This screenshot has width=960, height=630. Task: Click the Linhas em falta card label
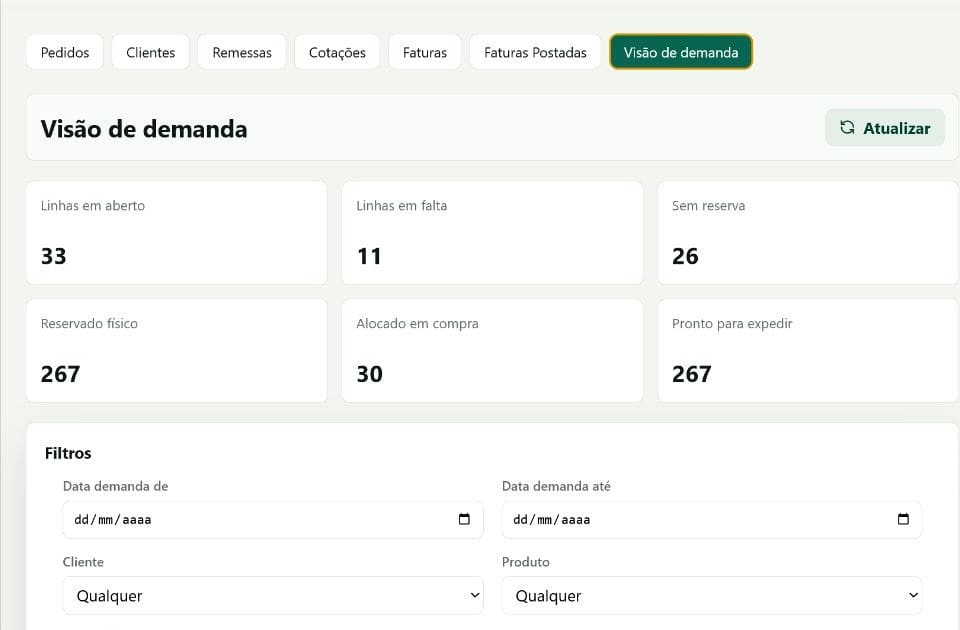click(402, 206)
